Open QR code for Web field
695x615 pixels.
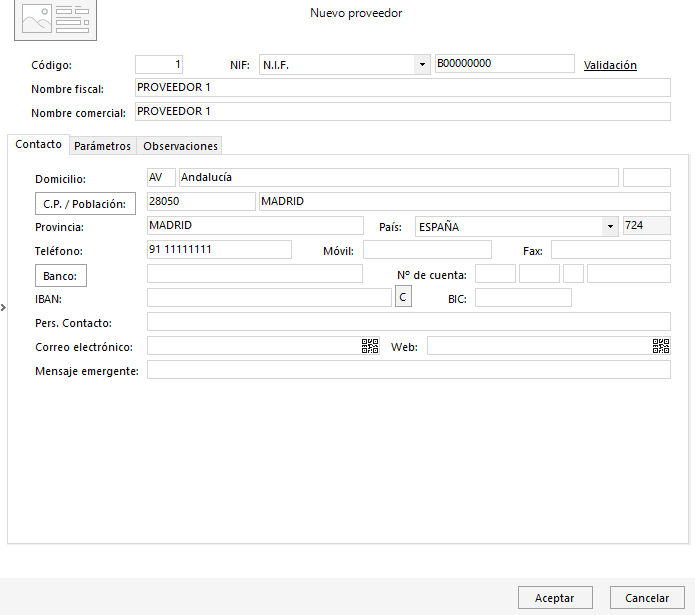(x=661, y=346)
